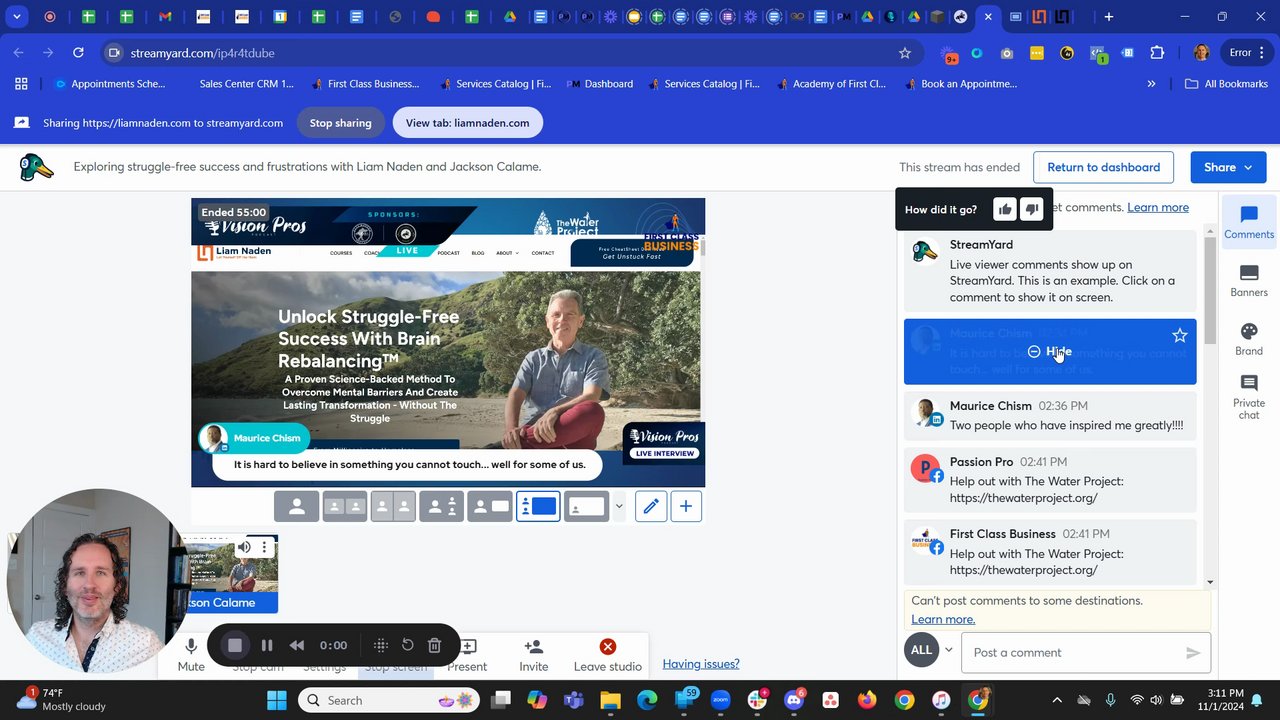Leave the studio
The image size is (1280, 720).
pos(607,655)
